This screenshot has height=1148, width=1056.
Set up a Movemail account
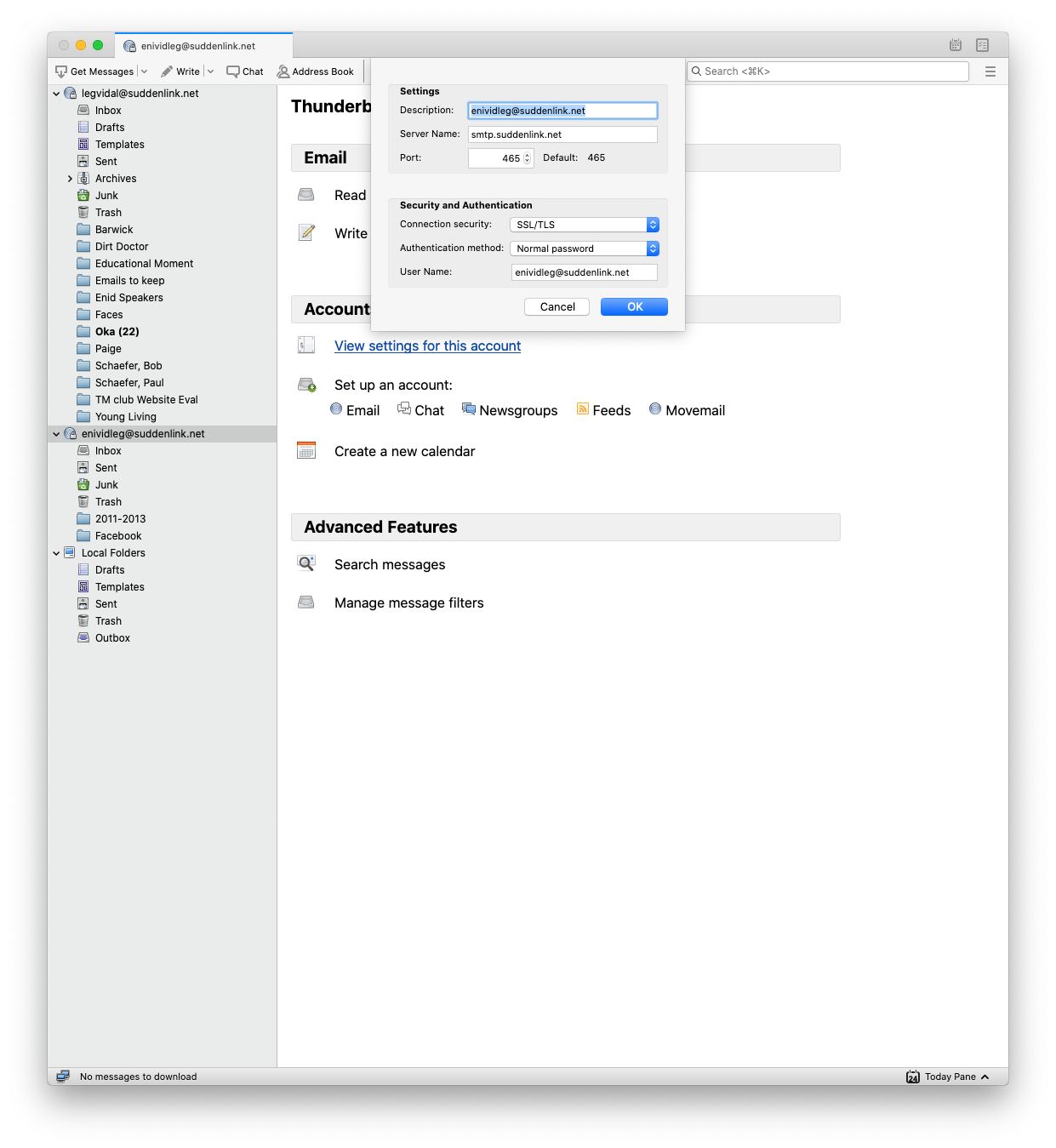click(687, 410)
